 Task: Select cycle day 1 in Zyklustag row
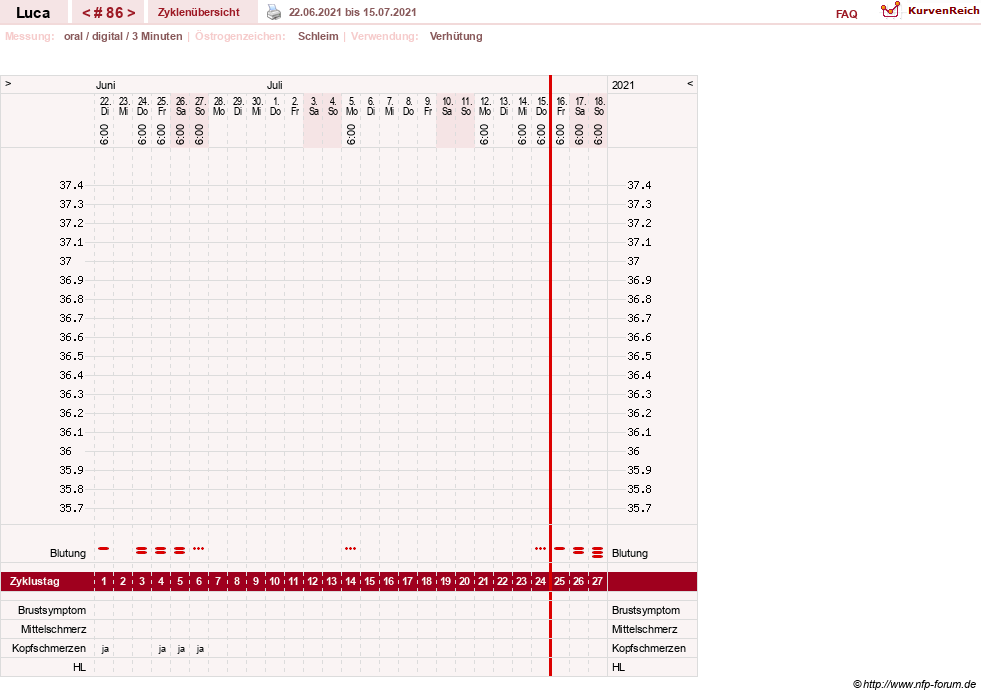pos(104,581)
